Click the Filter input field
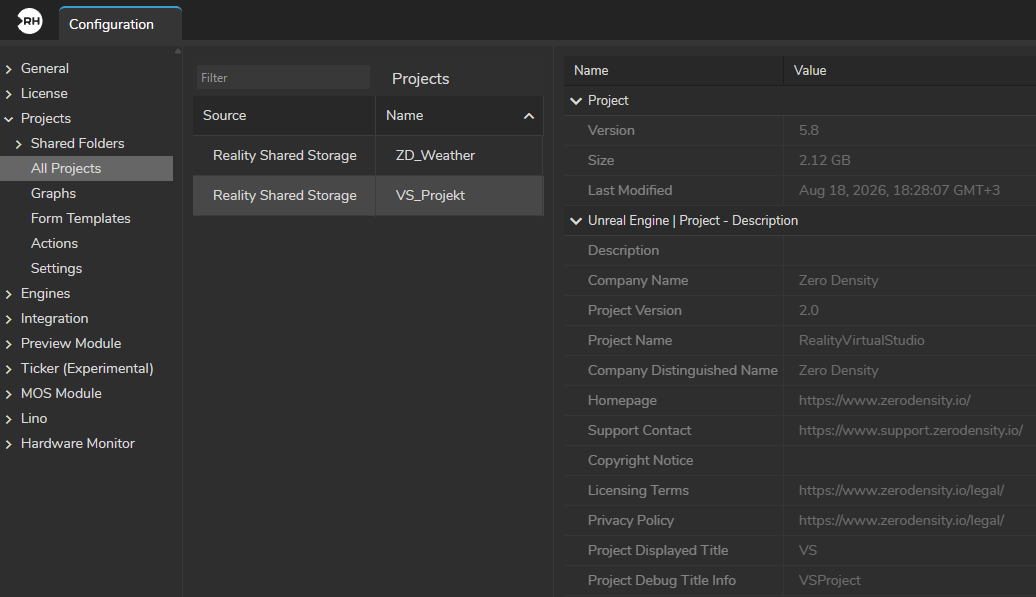The width and height of the screenshot is (1036, 597). pos(283,77)
